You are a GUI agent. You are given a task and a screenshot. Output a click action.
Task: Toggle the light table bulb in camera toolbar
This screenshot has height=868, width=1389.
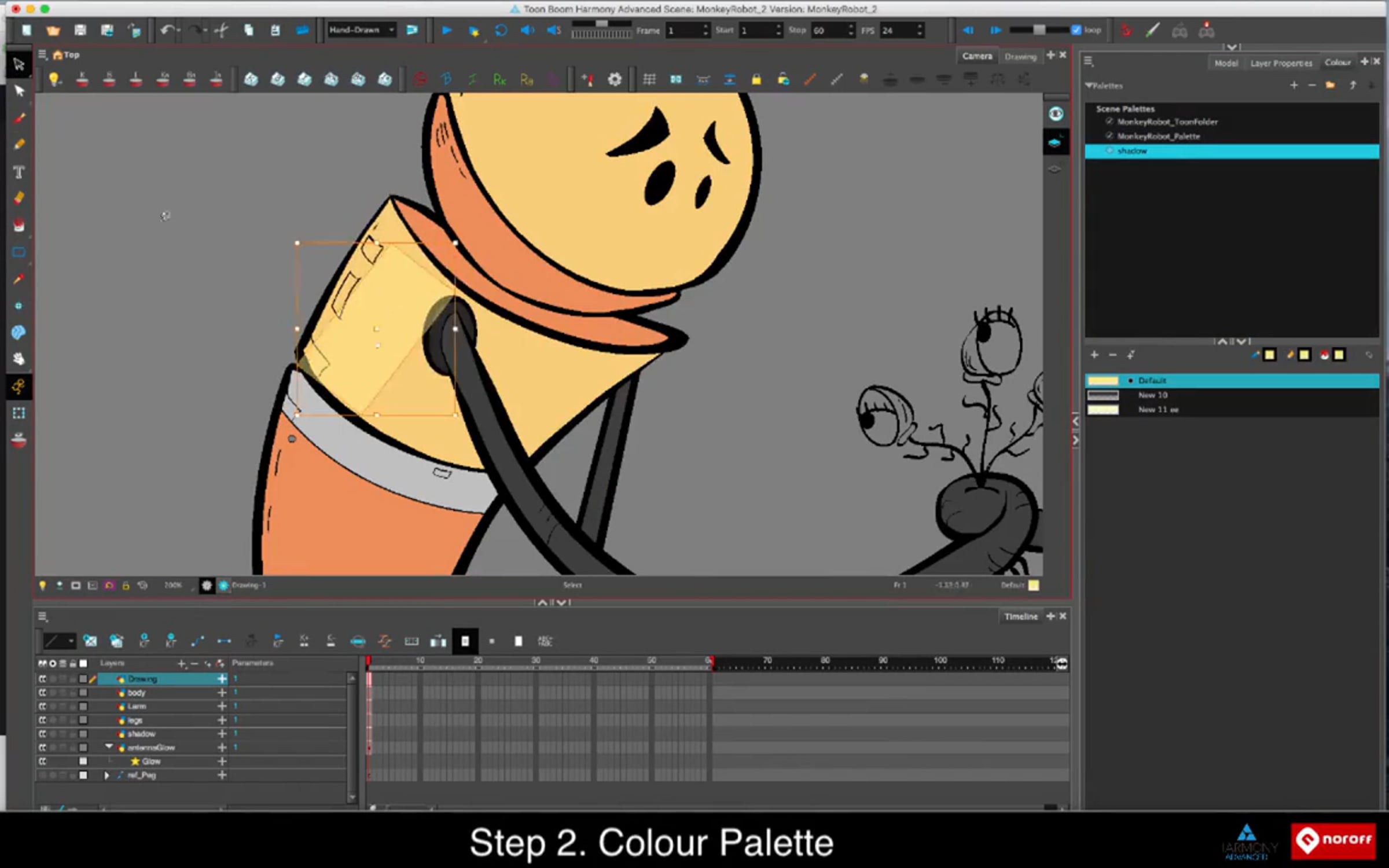[54, 79]
